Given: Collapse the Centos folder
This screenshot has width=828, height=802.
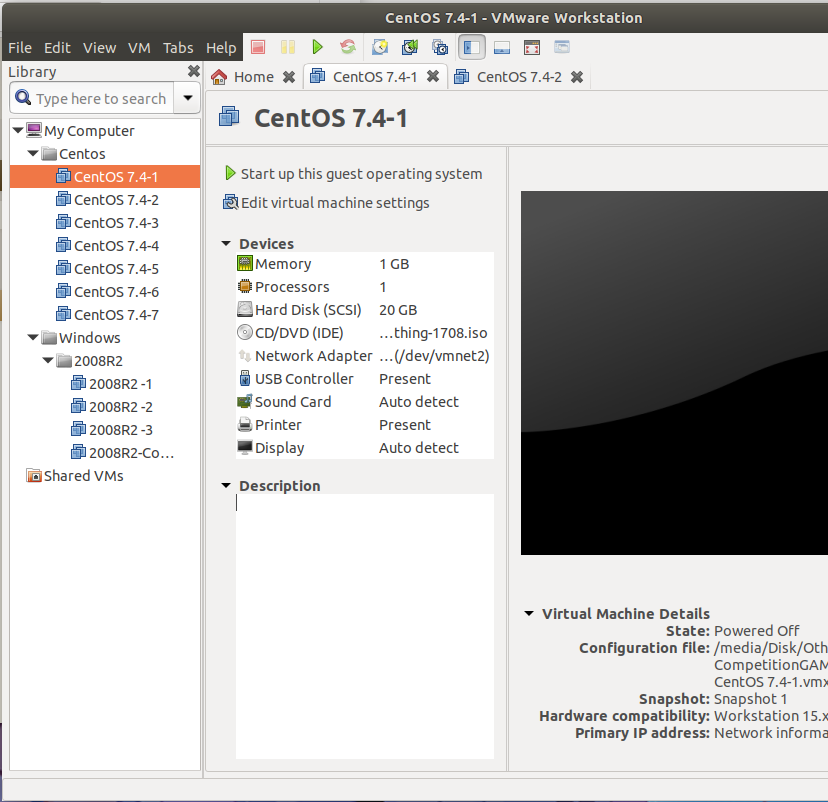Looking at the screenshot, I should coord(33,153).
